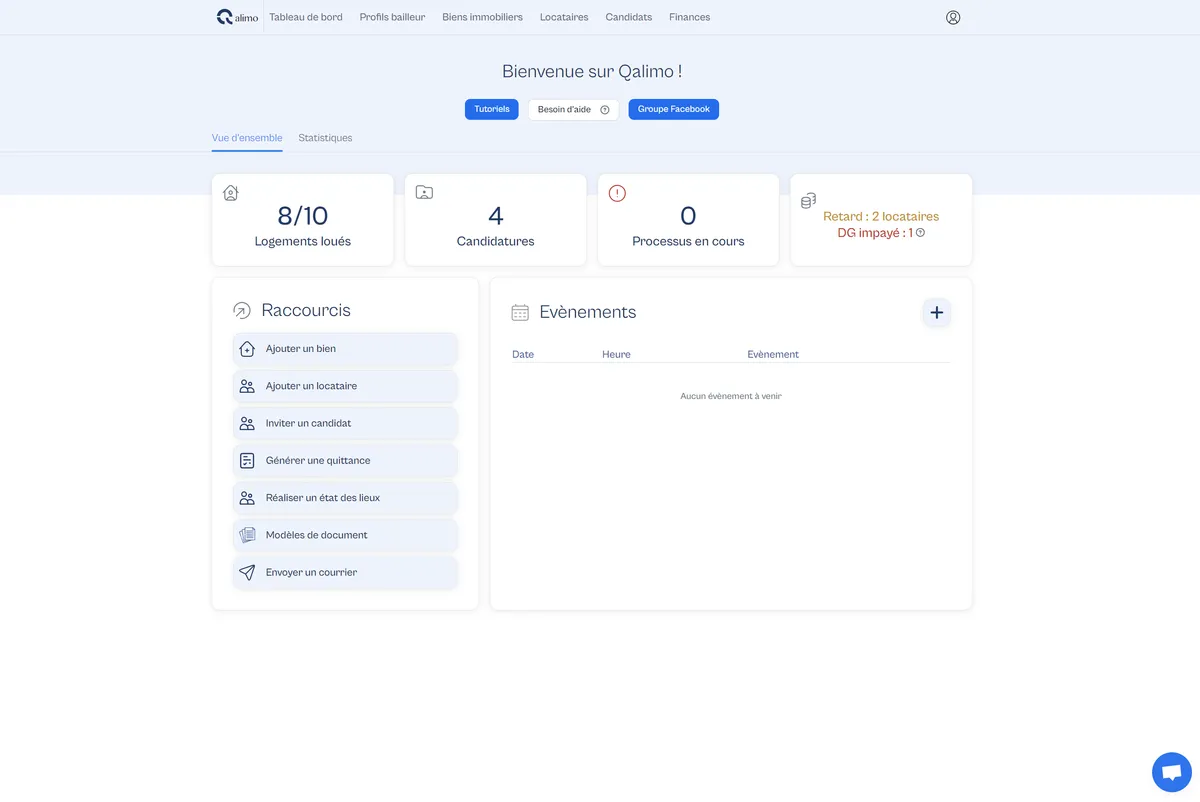Image resolution: width=1200 pixels, height=802 pixels.
Task: Click the Qalimo logo
Action: [237, 17]
